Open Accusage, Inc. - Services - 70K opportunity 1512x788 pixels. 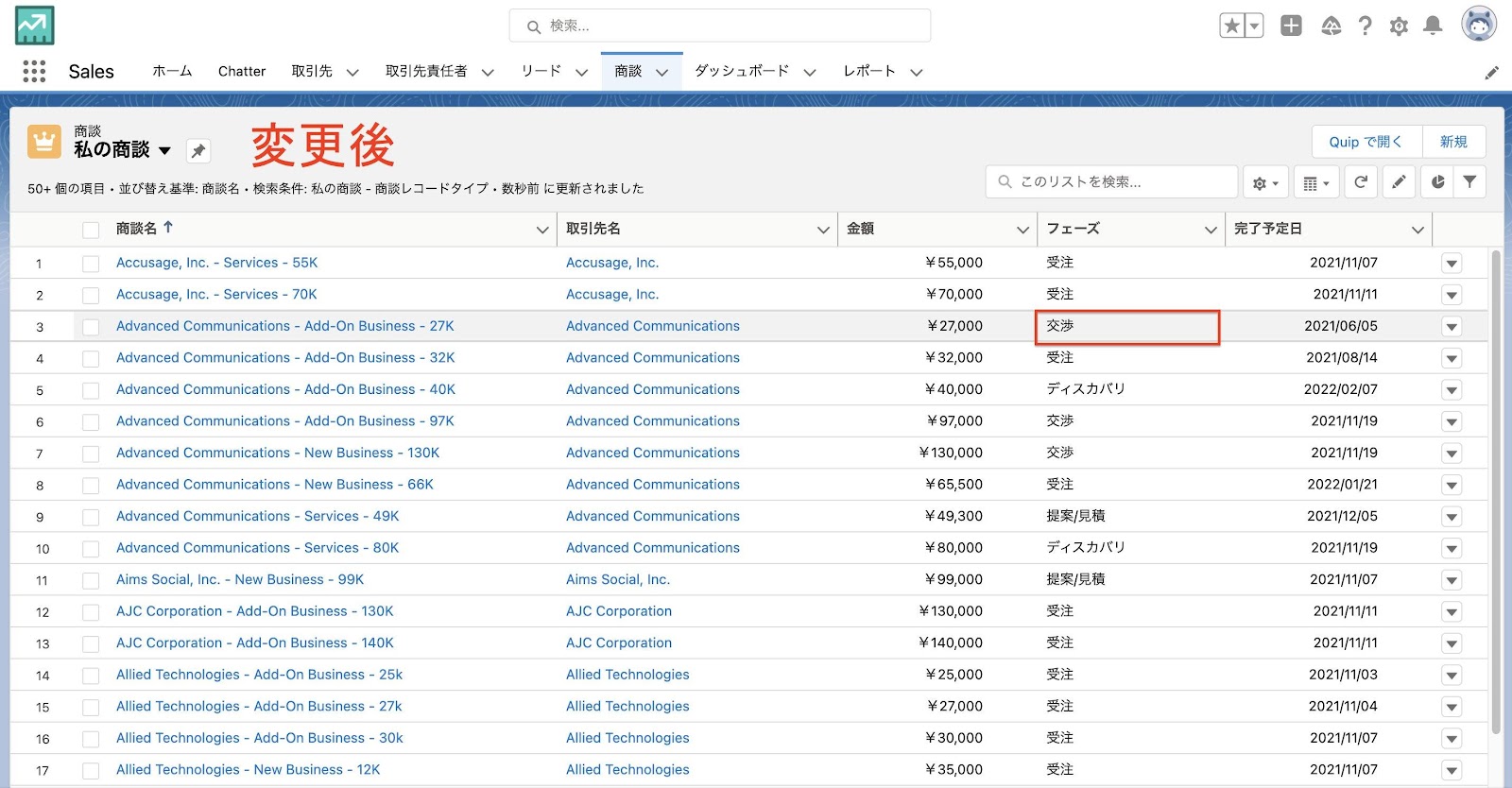pos(216,295)
